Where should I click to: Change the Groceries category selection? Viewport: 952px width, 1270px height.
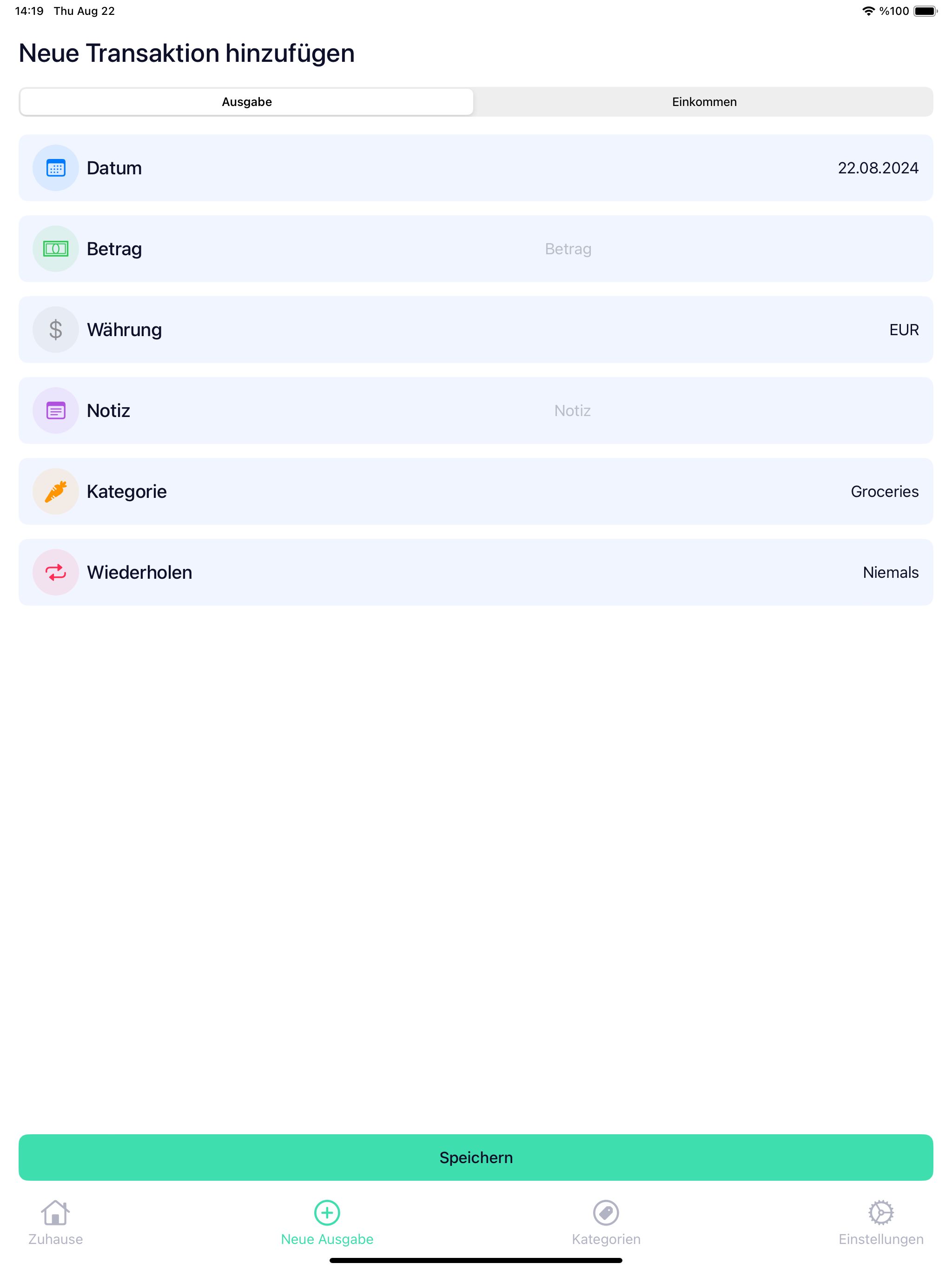(884, 492)
